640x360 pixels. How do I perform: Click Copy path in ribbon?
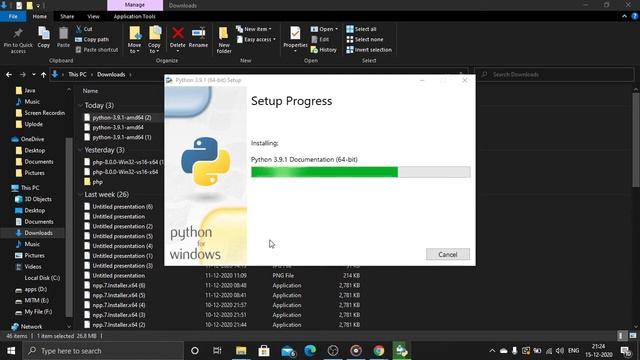(92, 40)
